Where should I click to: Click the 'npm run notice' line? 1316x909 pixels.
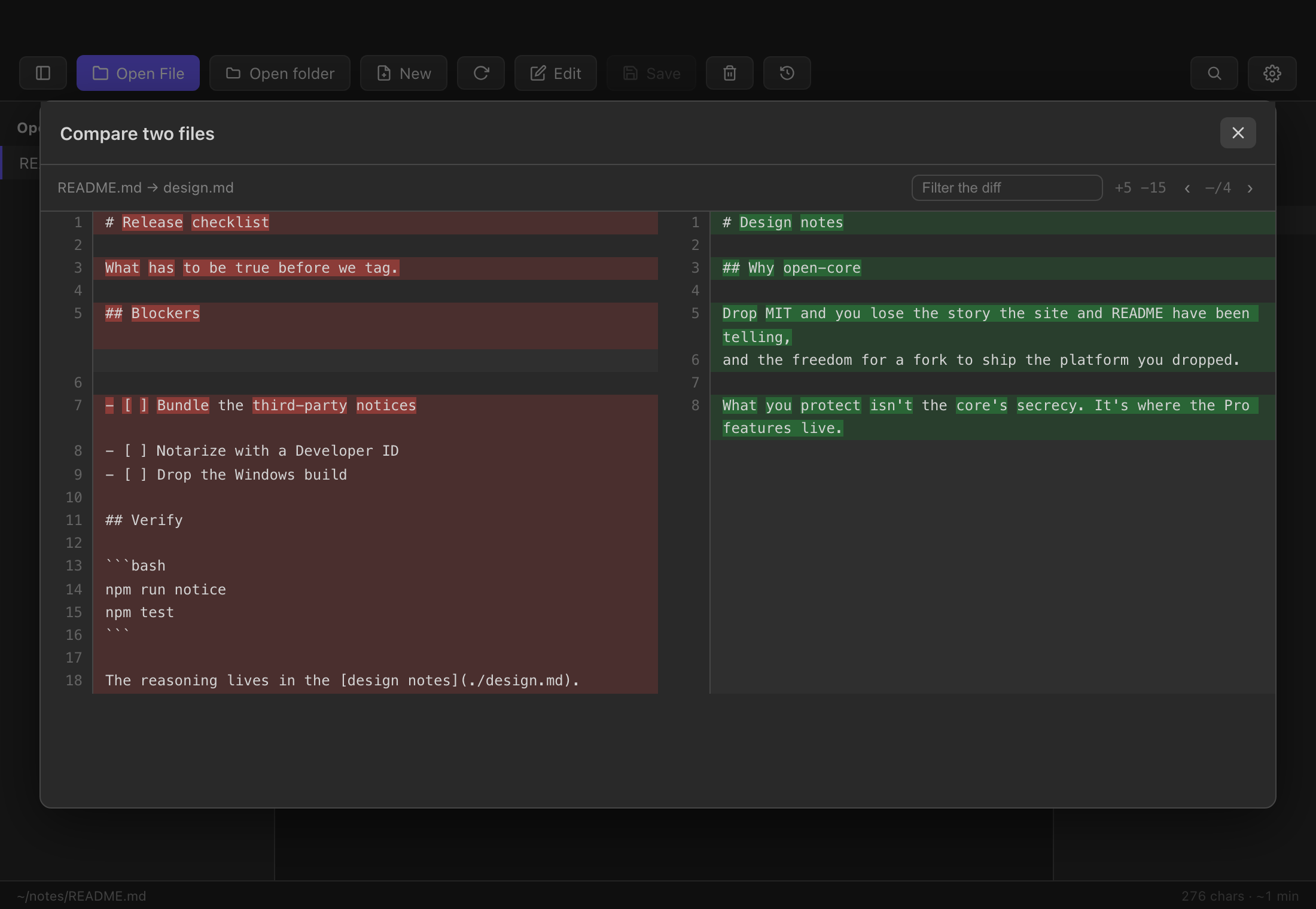pyautogui.click(x=376, y=590)
